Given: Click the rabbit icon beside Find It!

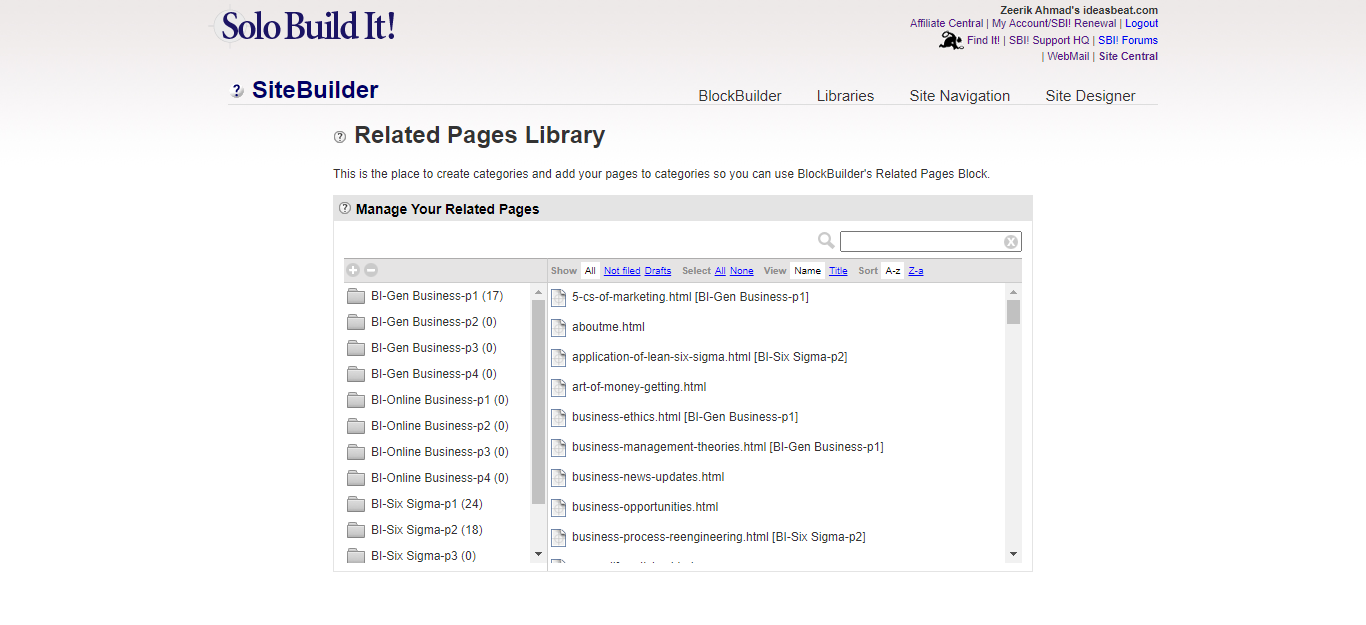Looking at the screenshot, I should [951, 40].
